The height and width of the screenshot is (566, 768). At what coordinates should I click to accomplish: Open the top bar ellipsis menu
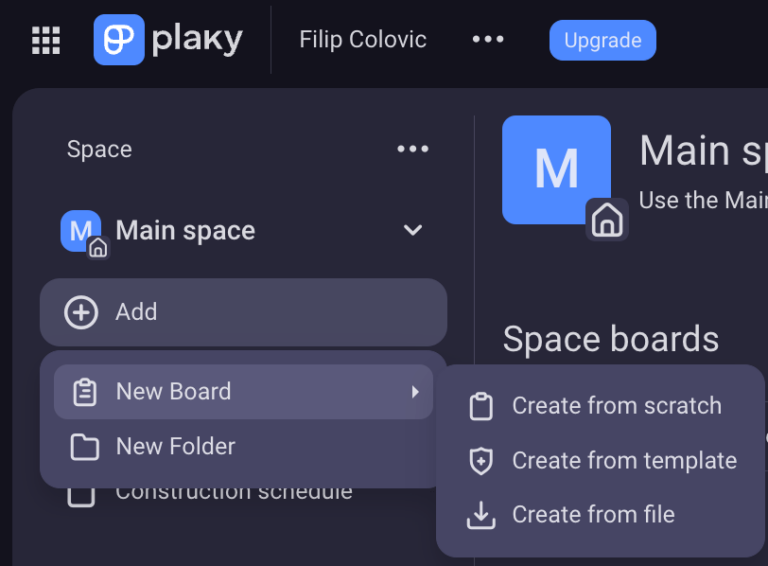[x=488, y=39]
